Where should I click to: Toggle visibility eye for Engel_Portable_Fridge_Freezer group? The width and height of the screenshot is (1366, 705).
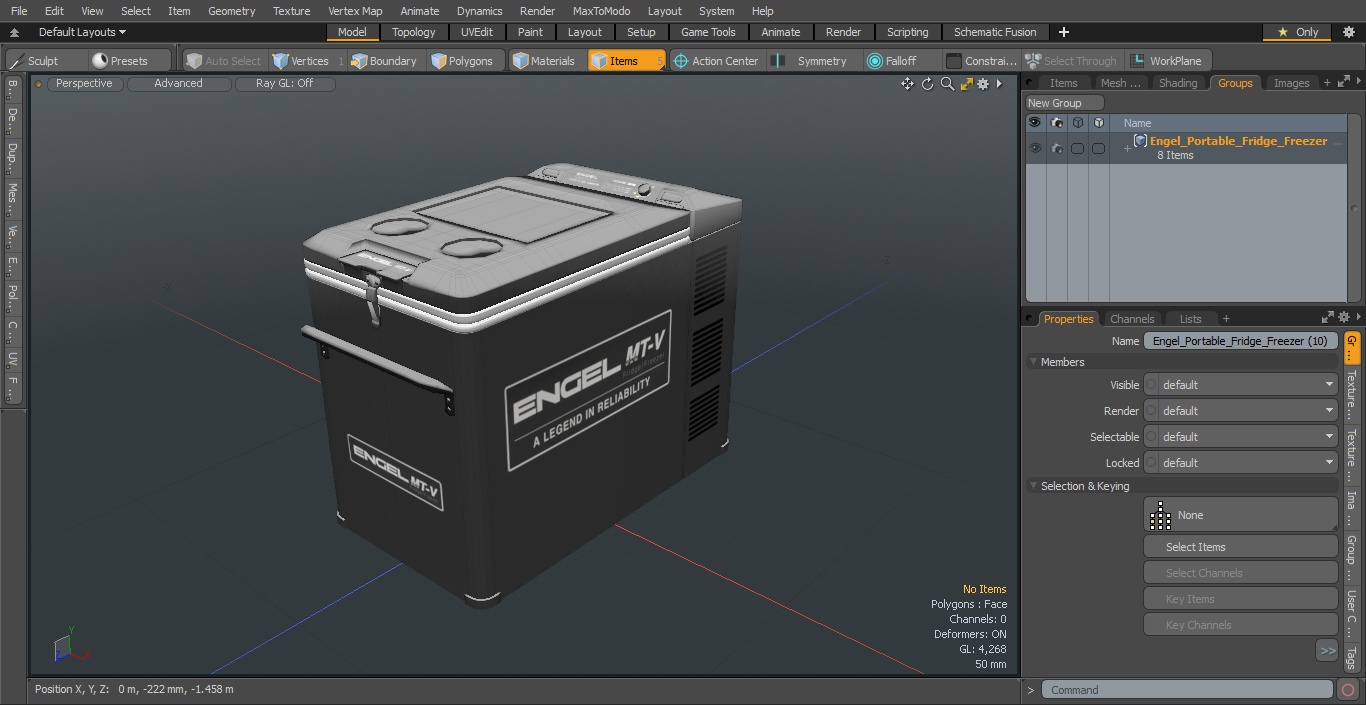1034,148
